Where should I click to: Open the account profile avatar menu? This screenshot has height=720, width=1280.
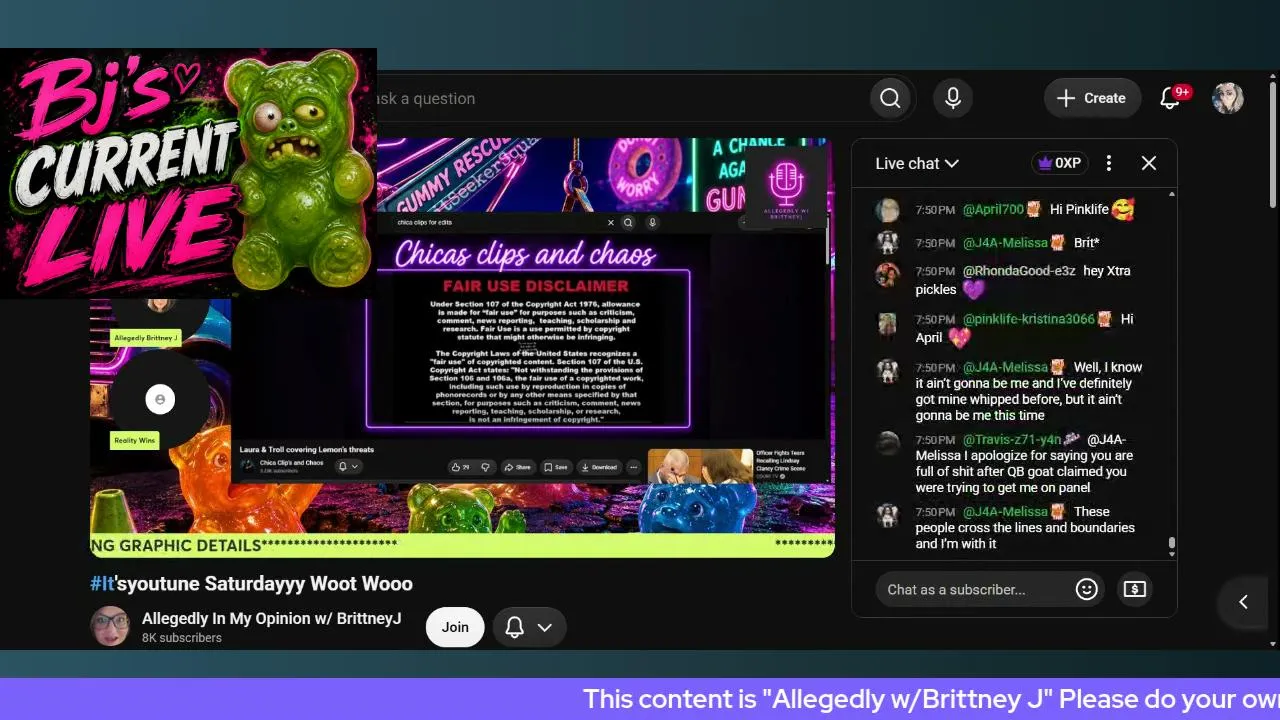point(1228,98)
